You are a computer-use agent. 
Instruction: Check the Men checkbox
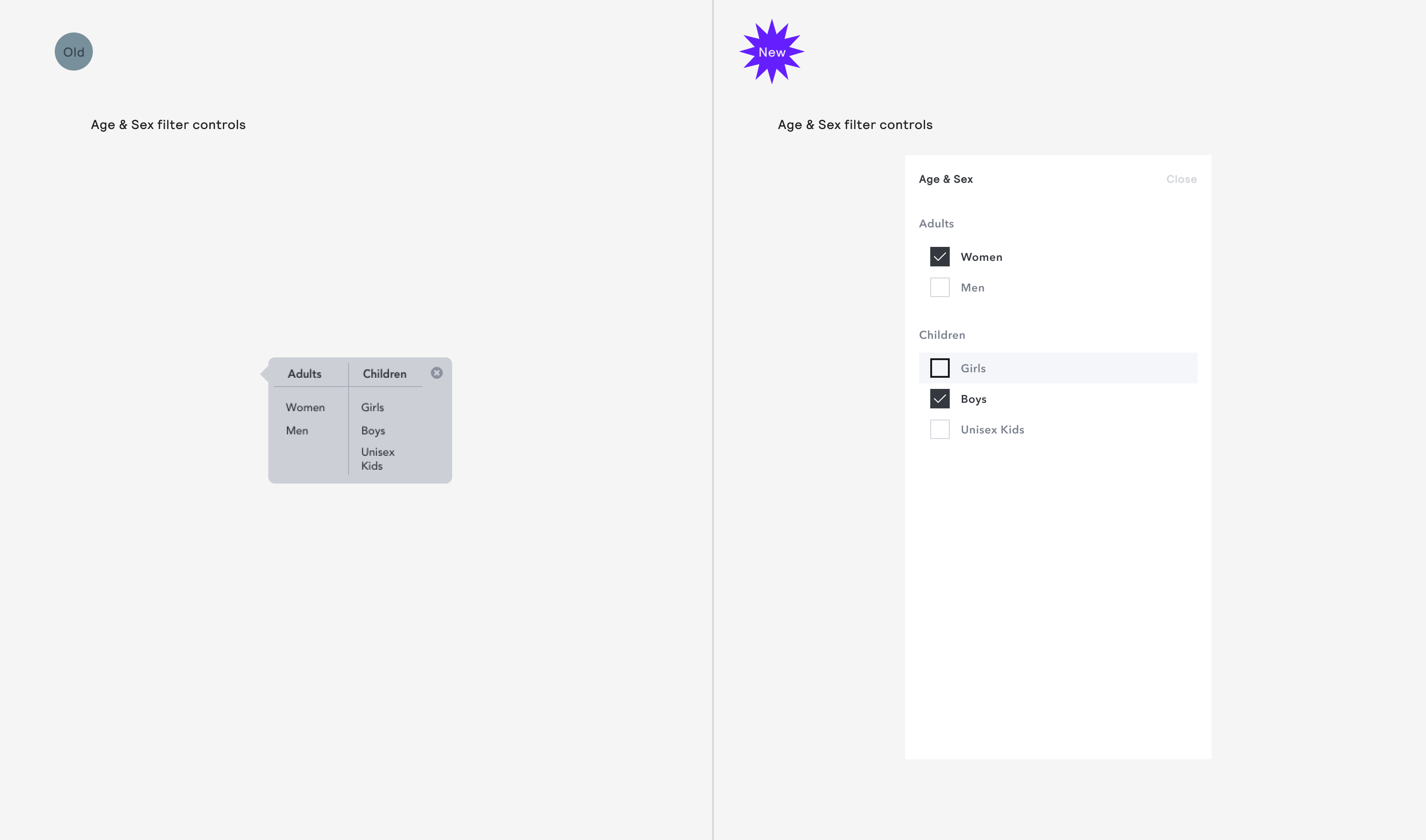939,287
